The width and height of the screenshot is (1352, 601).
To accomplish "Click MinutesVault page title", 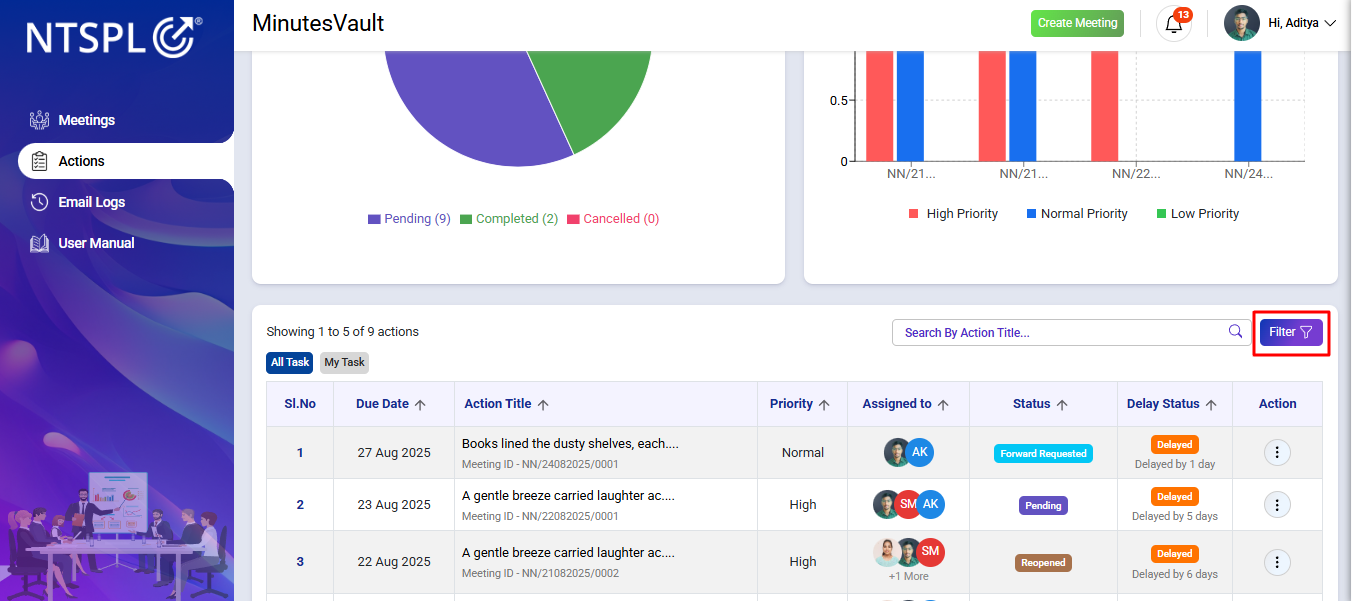I will 318,23.
